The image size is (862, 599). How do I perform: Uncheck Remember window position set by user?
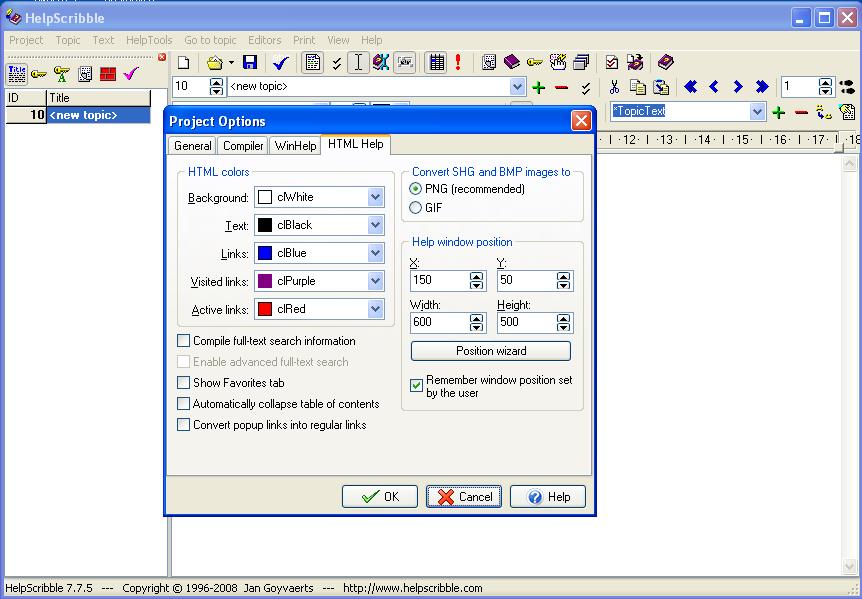click(417, 386)
